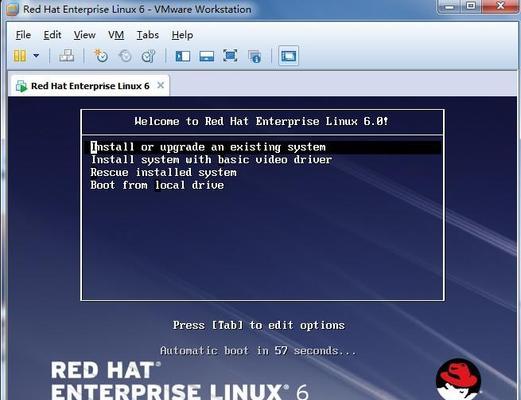
Task: Toggle the thumbnail bar icon
Action: [x=207, y=56]
